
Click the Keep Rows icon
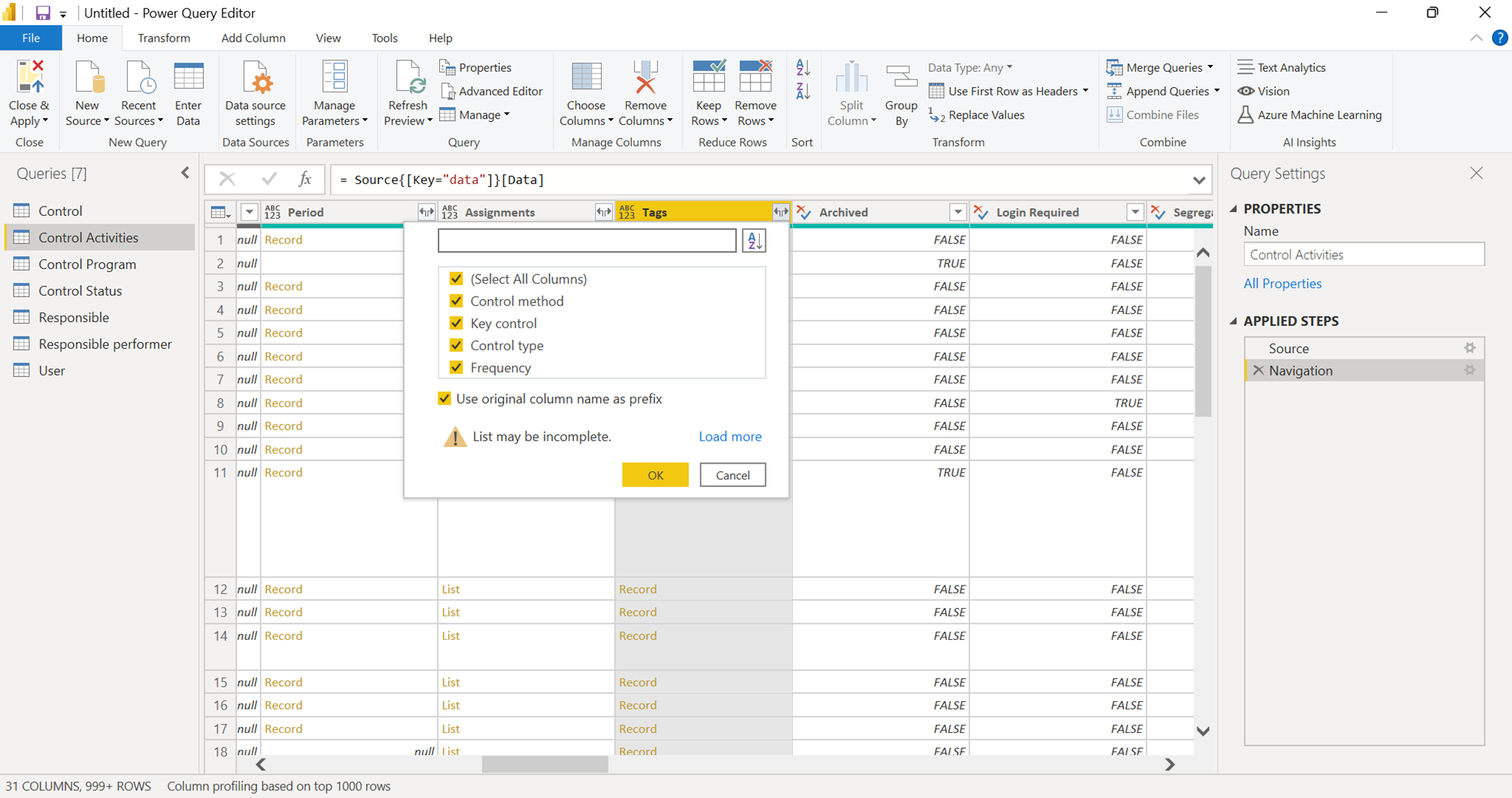tap(709, 77)
